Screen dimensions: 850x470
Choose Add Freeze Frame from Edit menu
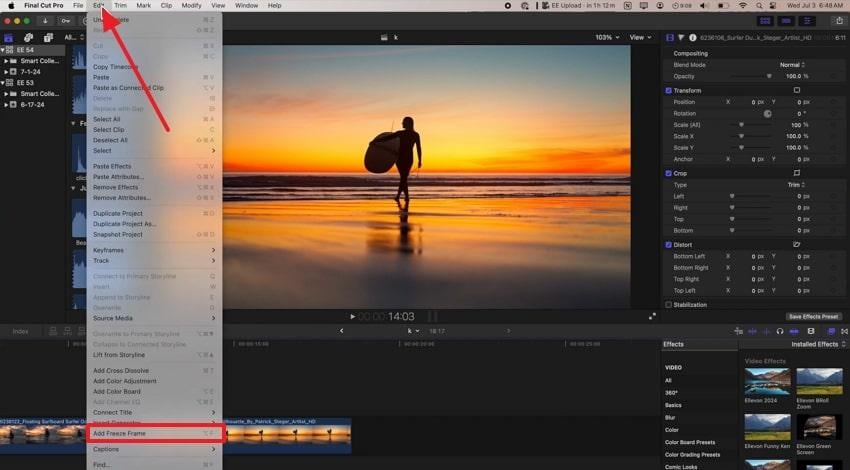click(x=154, y=434)
